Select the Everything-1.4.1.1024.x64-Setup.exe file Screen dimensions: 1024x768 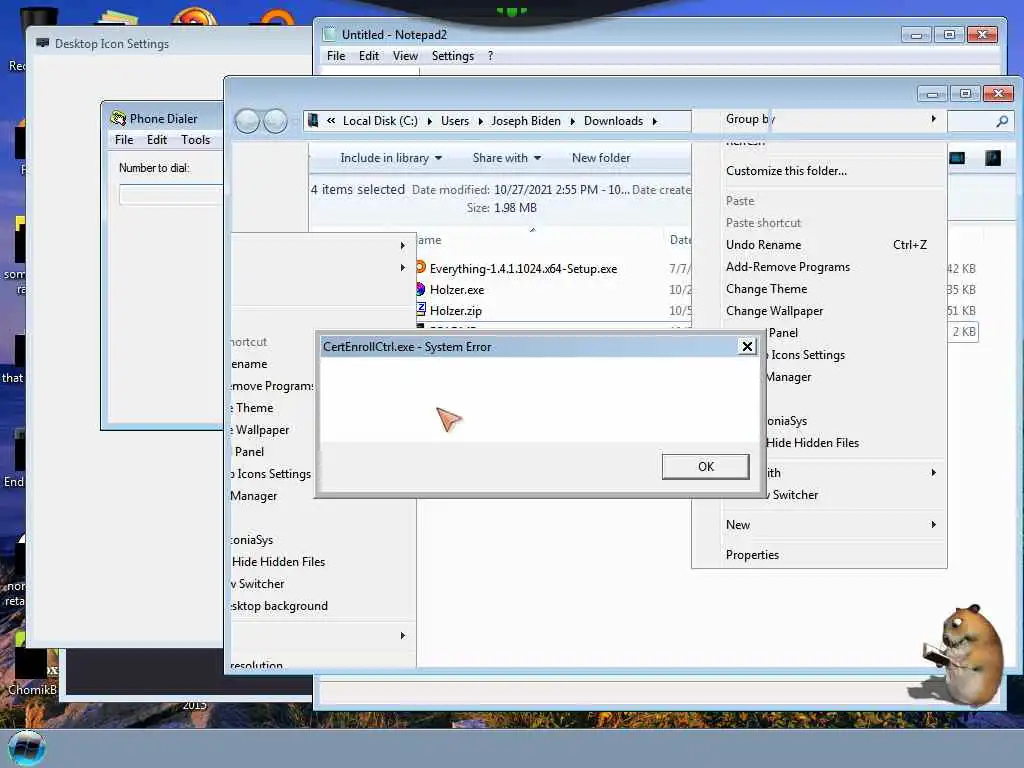(x=523, y=268)
